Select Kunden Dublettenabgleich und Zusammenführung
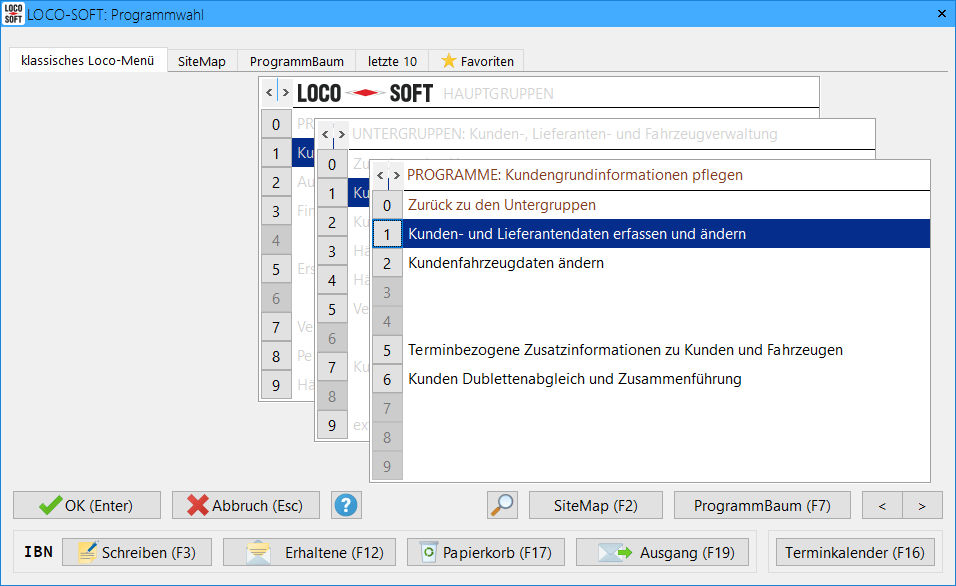The image size is (956, 586). pos(574,379)
